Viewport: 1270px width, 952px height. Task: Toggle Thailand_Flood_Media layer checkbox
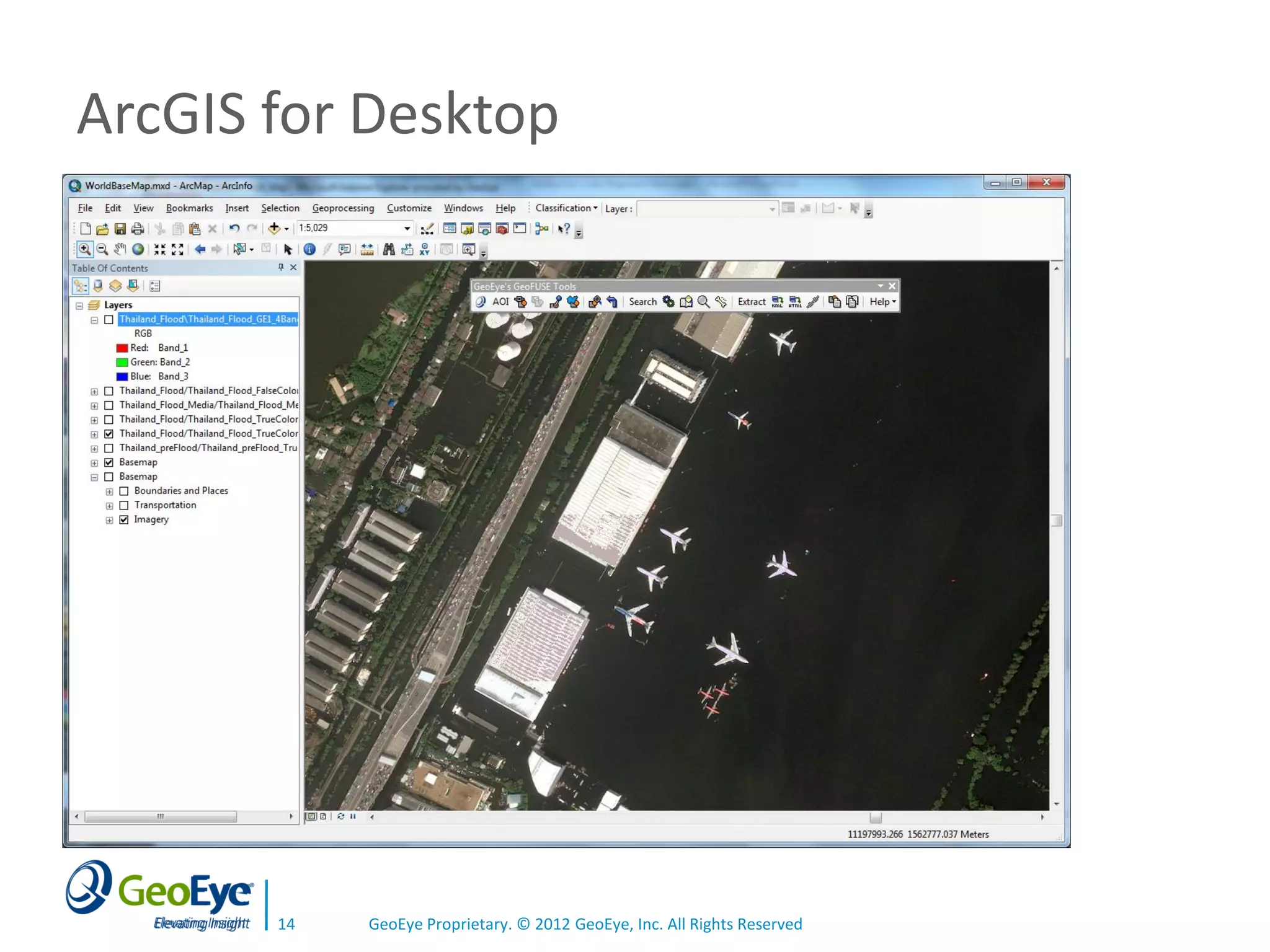click(x=109, y=405)
